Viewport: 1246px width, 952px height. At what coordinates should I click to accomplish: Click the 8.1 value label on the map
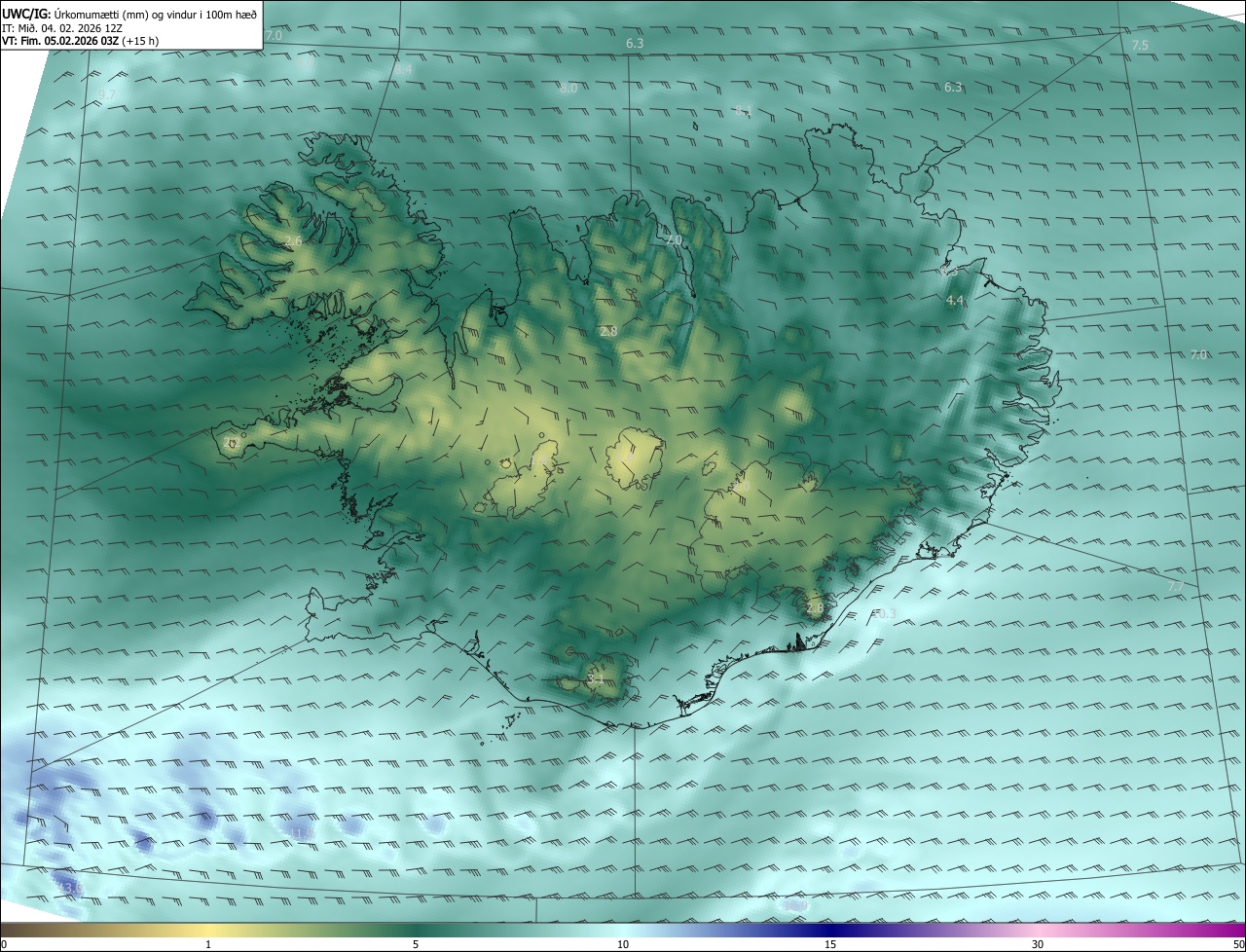coord(744,111)
